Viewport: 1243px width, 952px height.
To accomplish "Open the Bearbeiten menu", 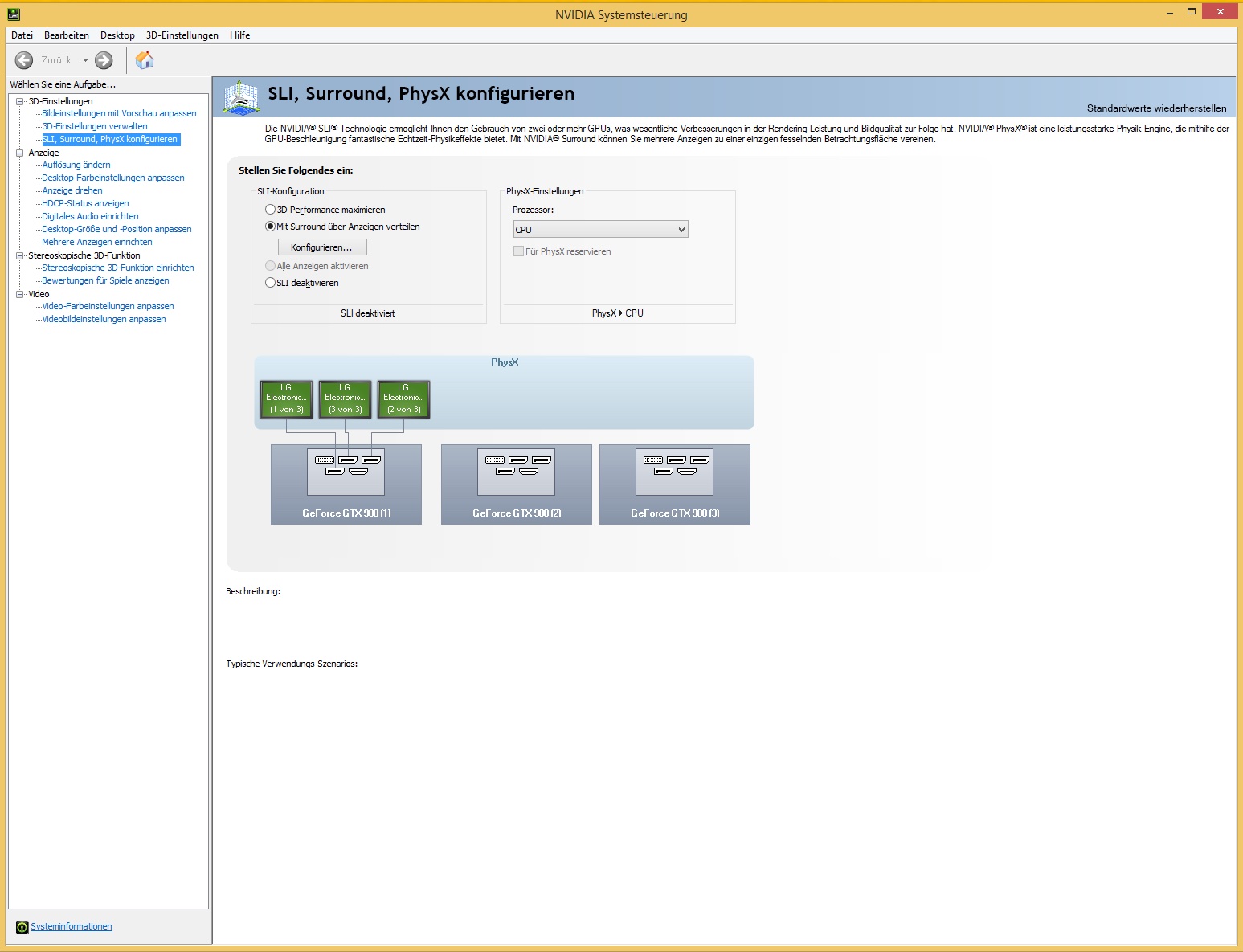I will coord(67,35).
